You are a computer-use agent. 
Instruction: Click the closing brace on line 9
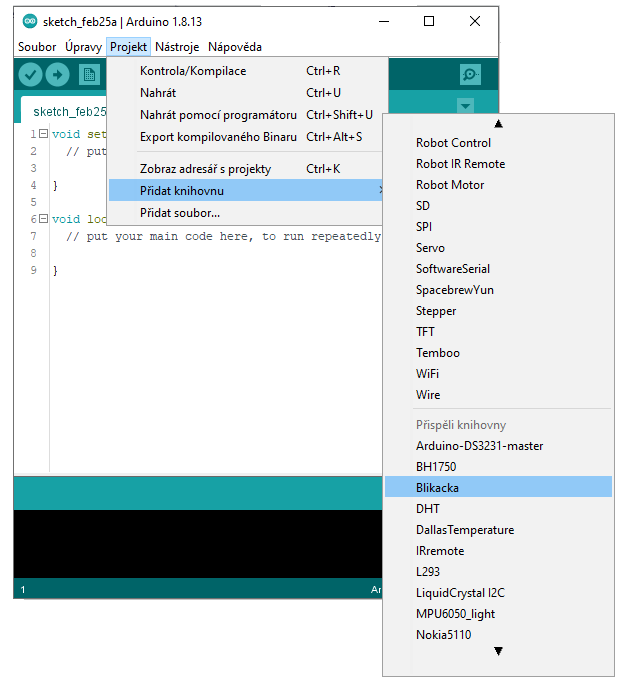(x=55, y=271)
